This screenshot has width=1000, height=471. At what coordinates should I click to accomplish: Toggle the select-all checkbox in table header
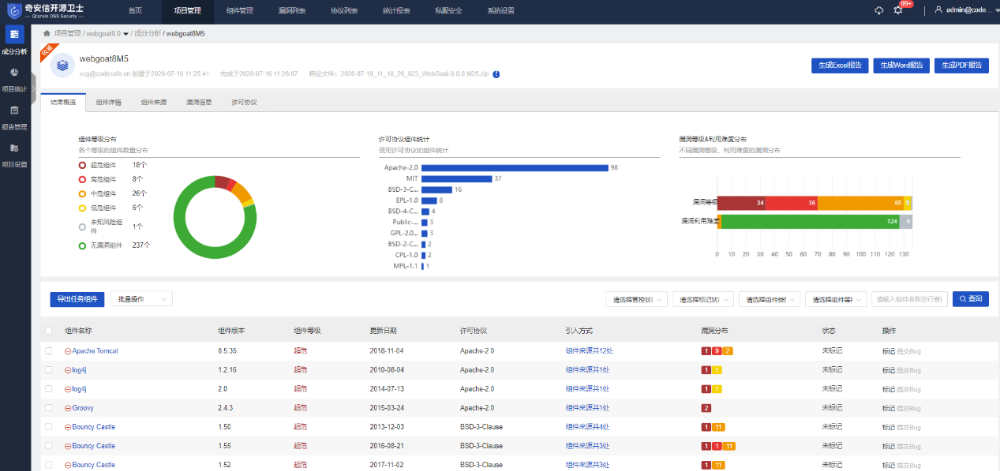(x=49, y=331)
